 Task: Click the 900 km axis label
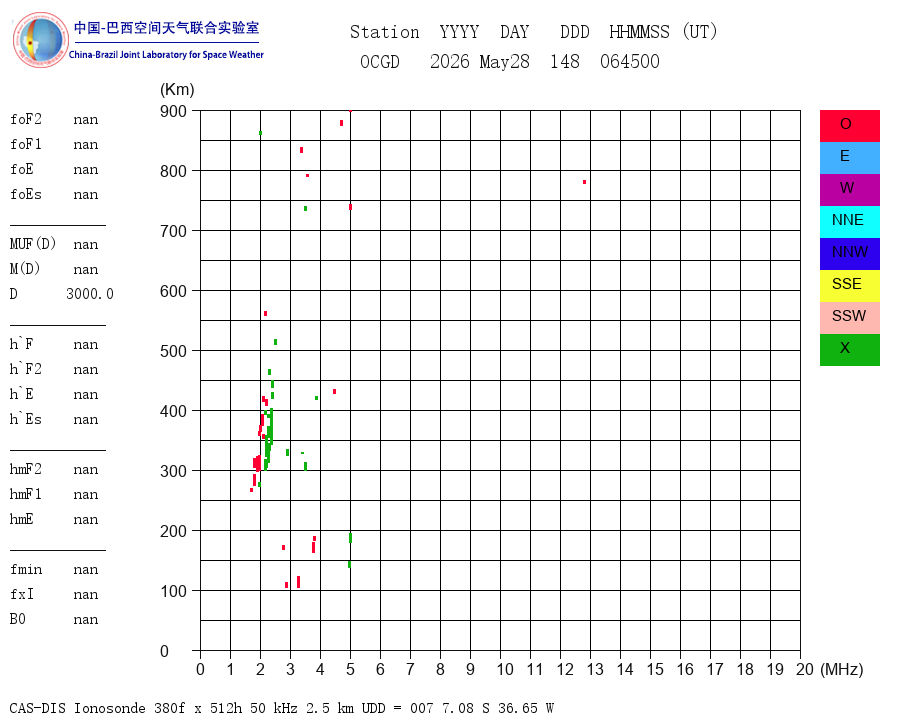173,111
